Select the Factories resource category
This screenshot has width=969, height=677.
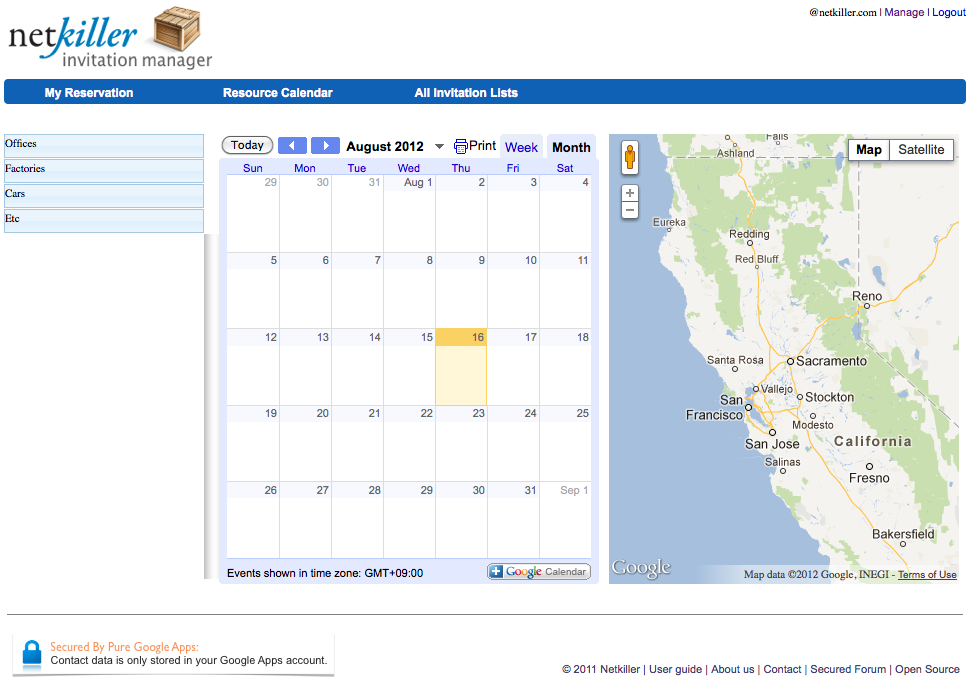coord(104,171)
